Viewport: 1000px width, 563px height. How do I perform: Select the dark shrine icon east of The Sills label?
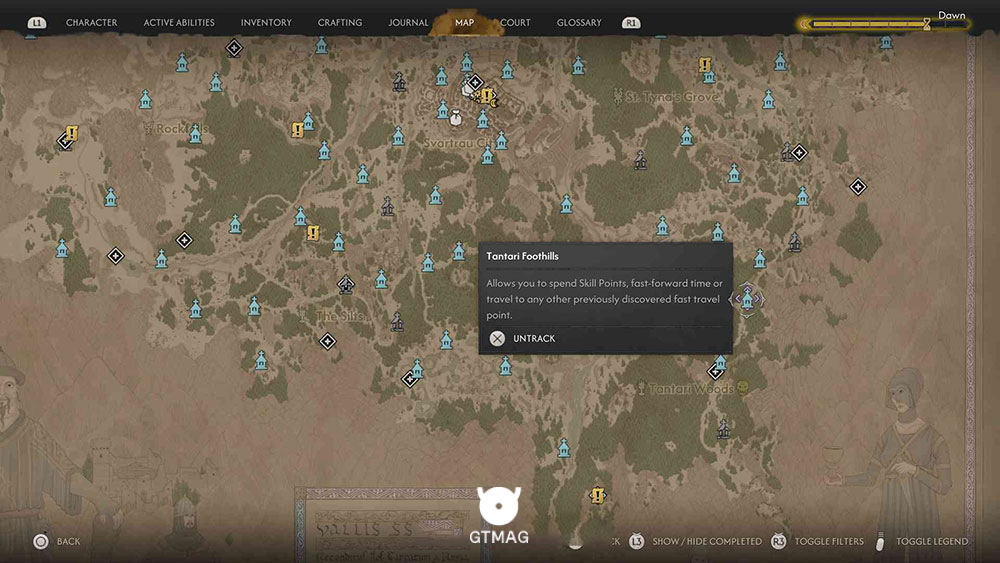click(397, 321)
